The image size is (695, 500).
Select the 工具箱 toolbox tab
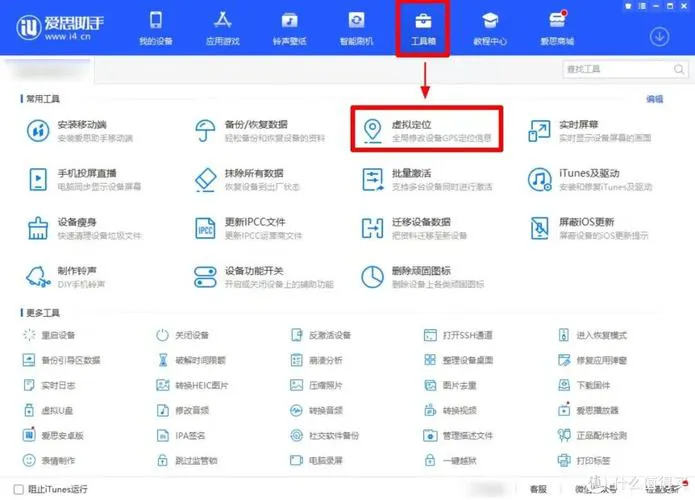pos(423,28)
